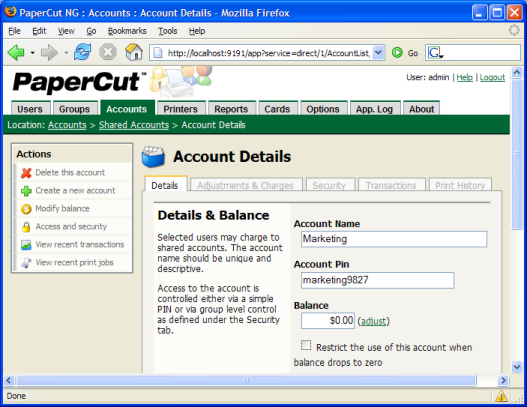The image size is (527, 407).
Task: Switch to the Security sub-tab
Action: coord(329,185)
